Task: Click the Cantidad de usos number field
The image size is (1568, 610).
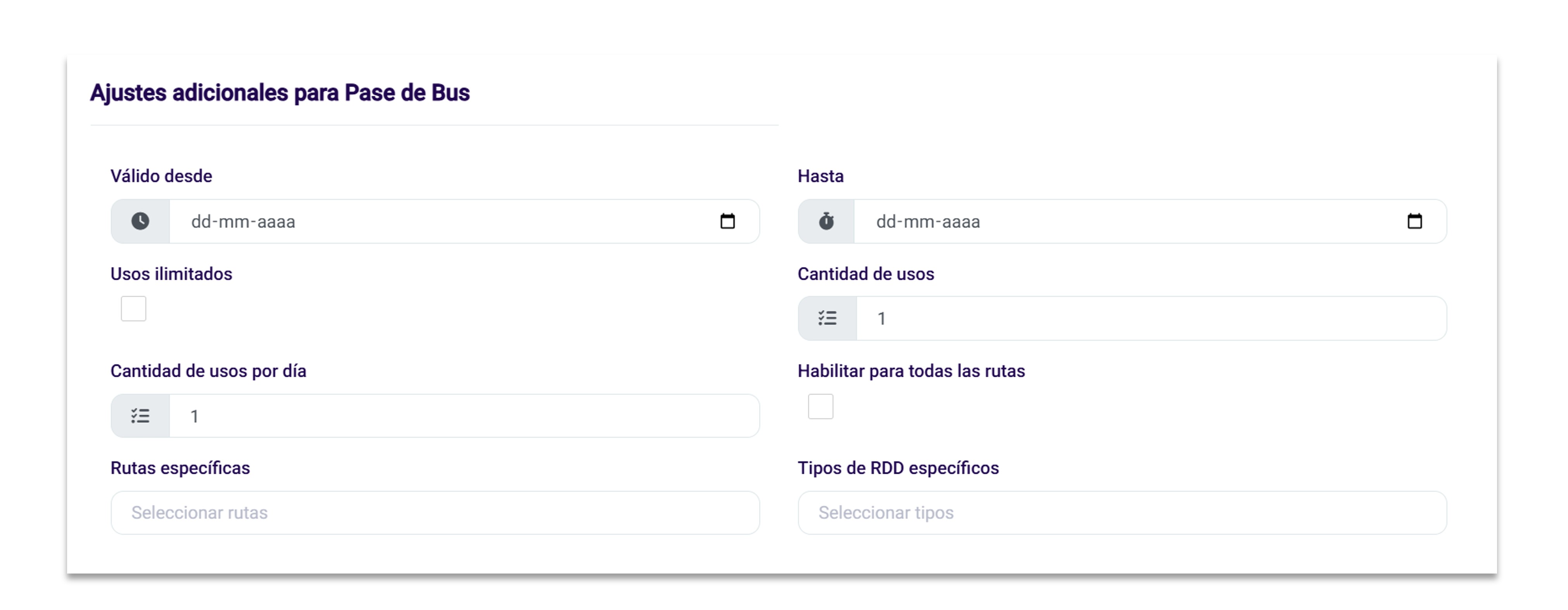Action: 1152,318
